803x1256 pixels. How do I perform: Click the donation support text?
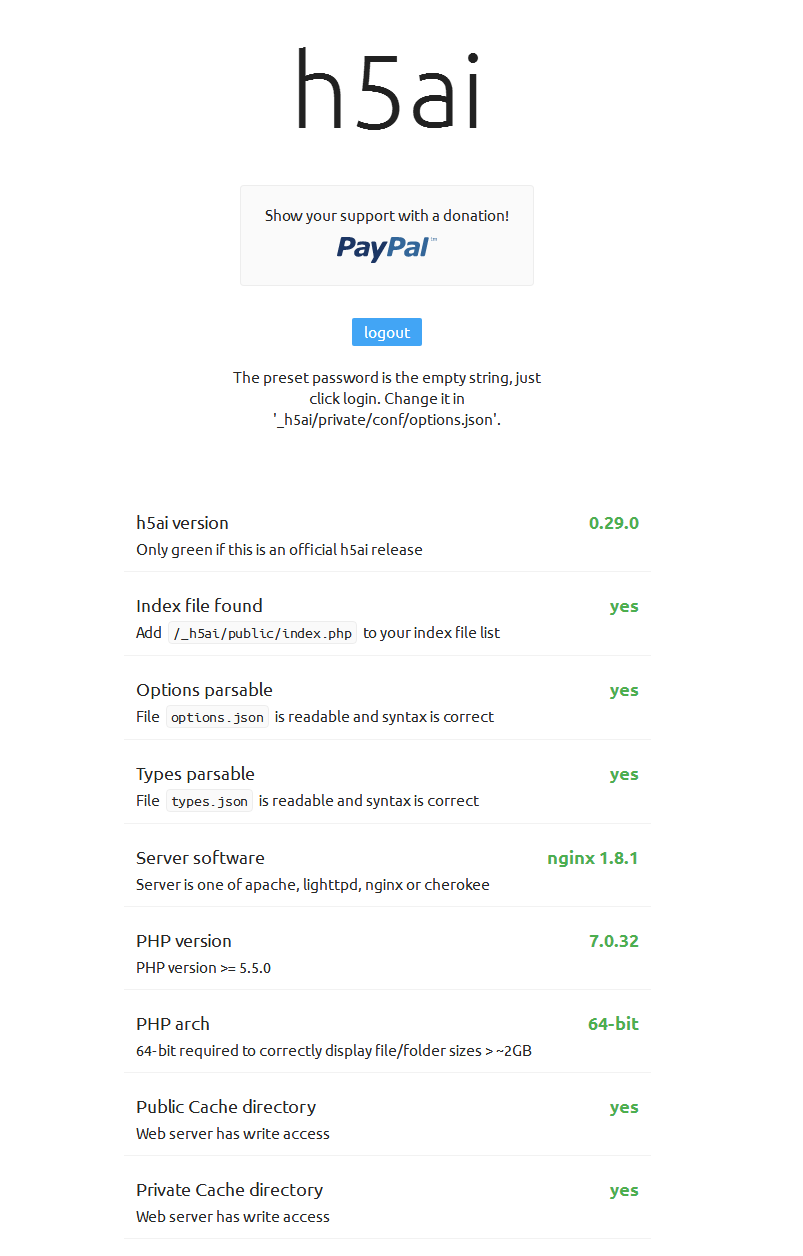[x=387, y=215]
